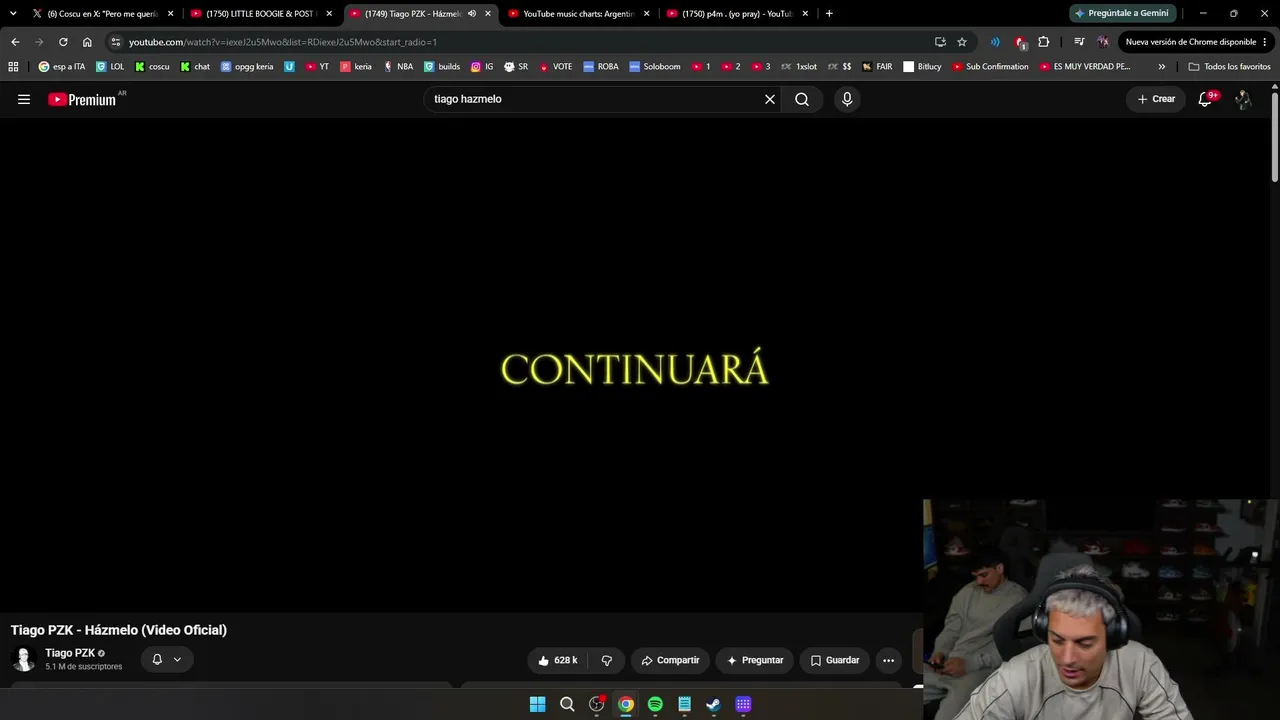Open the NBA bookmark
The height and width of the screenshot is (720, 1280).
pyautogui.click(x=398, y=67)
